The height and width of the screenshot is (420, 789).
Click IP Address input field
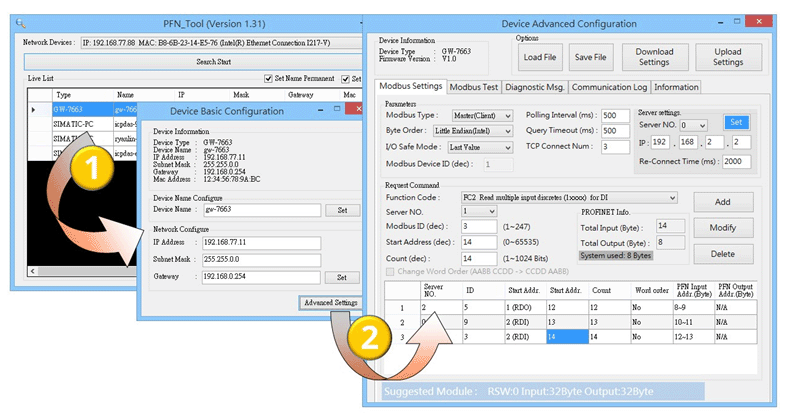(x=262, y=243)
